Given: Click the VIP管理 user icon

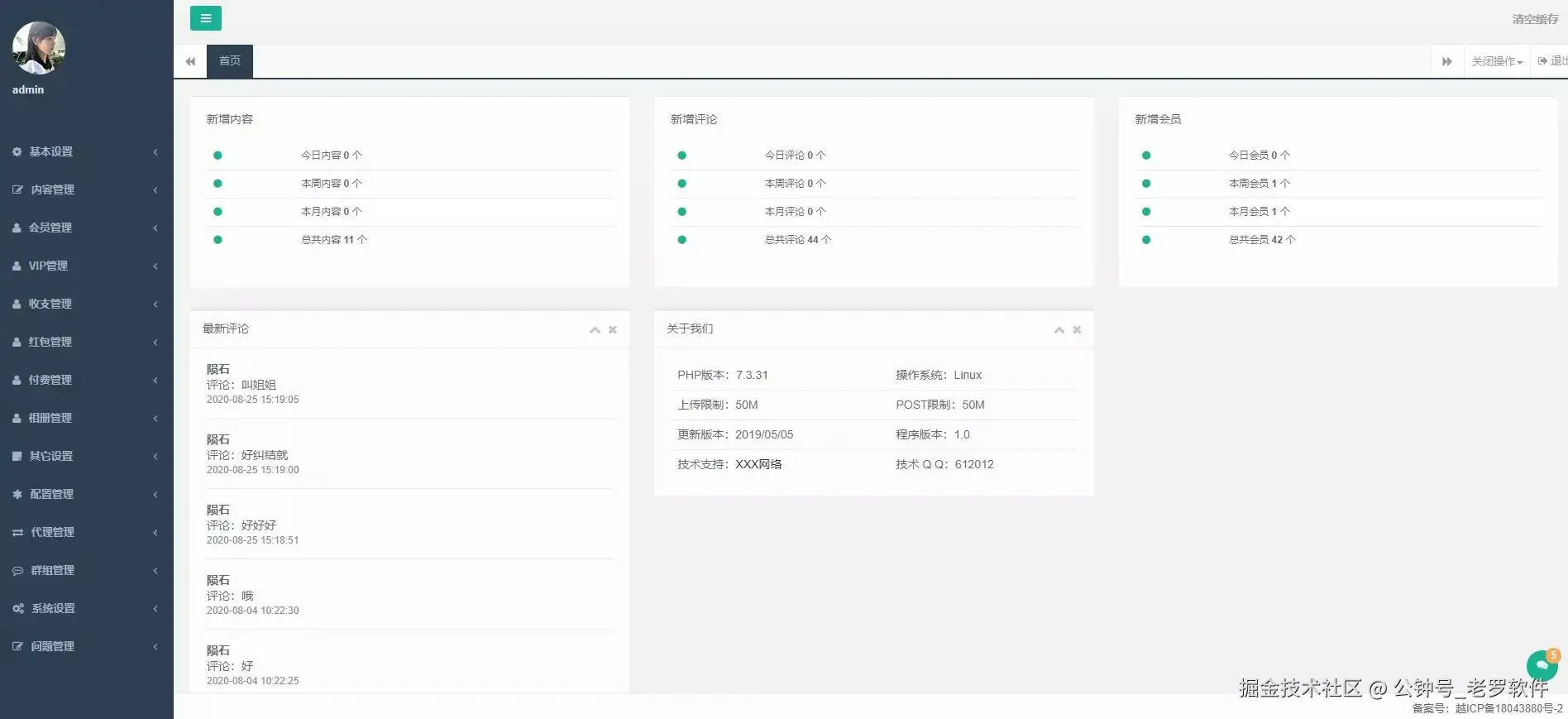Looking at the screenshot, I should click(x=17, y=266).
